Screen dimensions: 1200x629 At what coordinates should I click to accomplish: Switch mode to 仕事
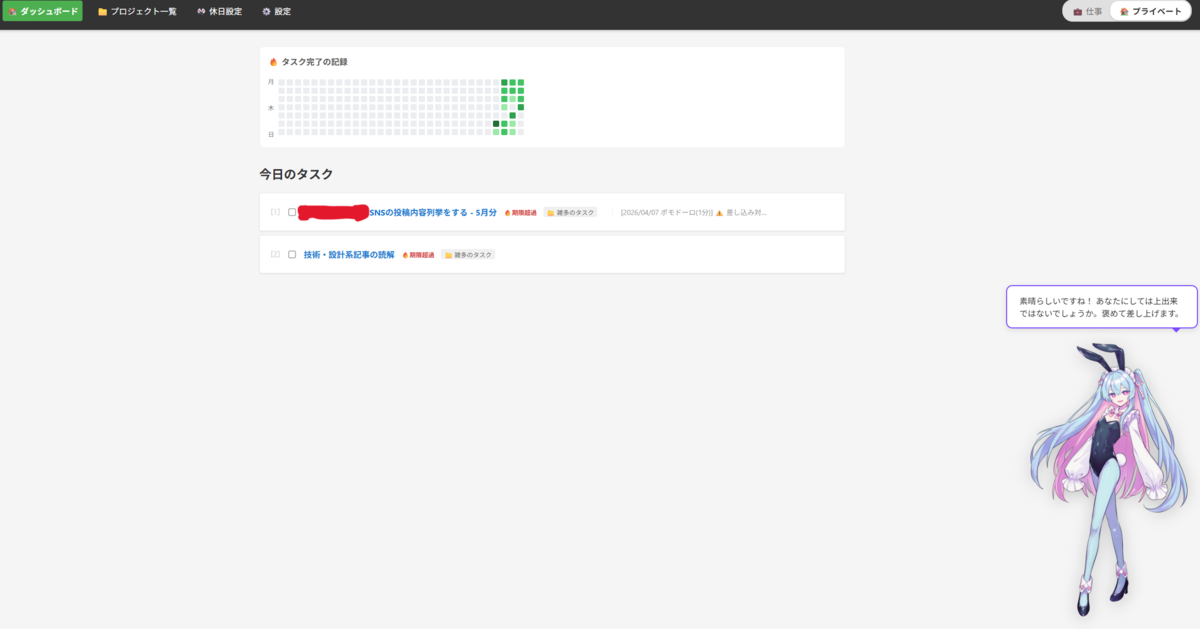(x=1088, y=12)
